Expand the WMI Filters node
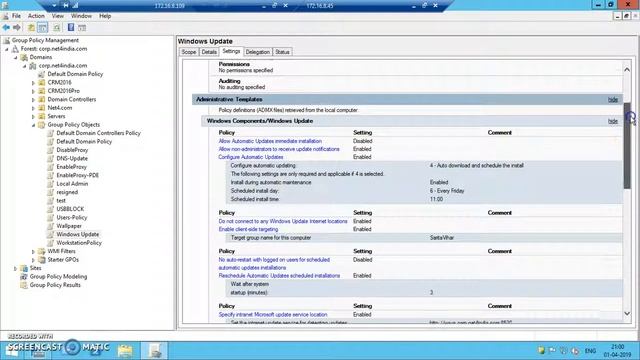 pos(33,251)
